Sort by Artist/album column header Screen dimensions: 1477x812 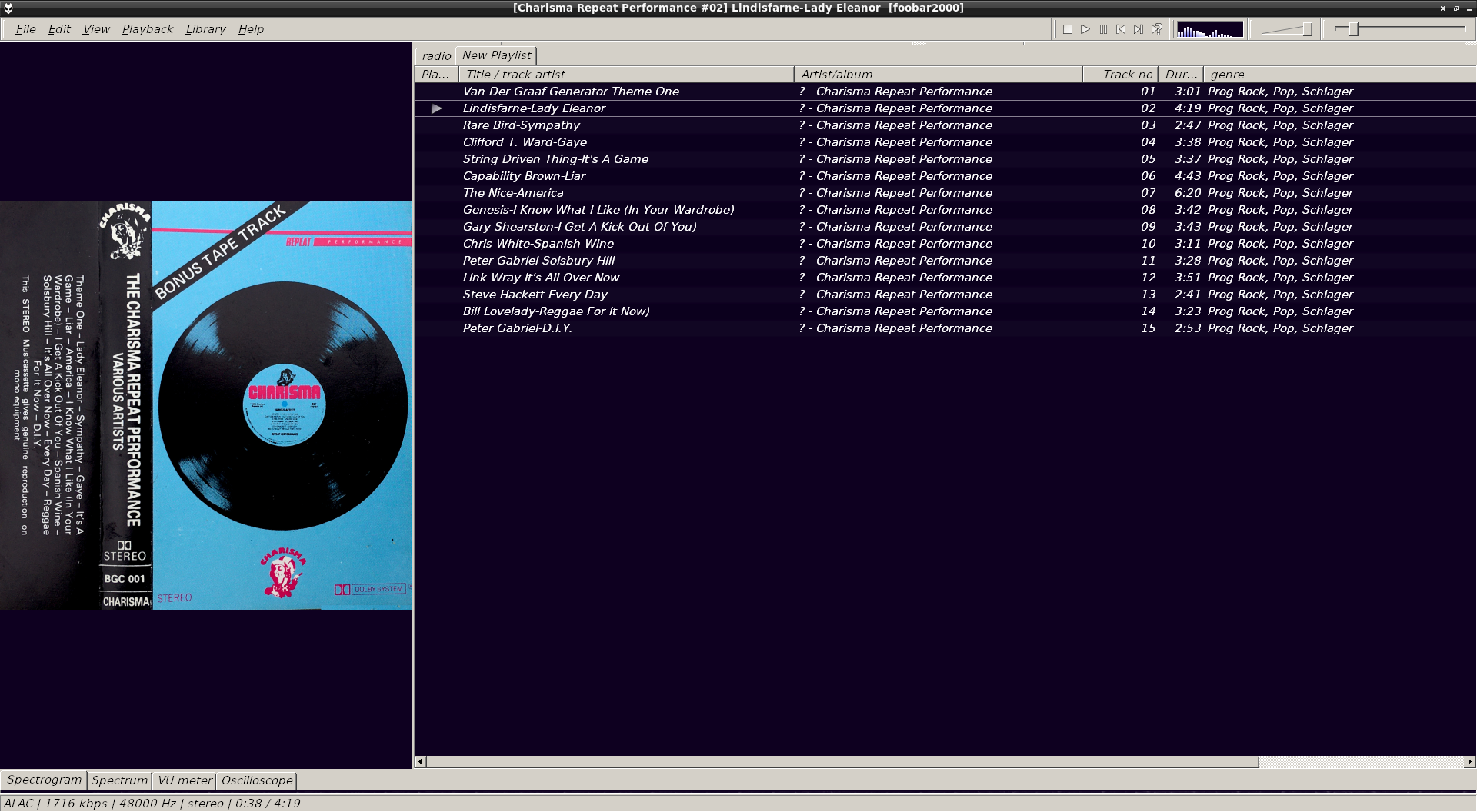click(x=938, y=75)
